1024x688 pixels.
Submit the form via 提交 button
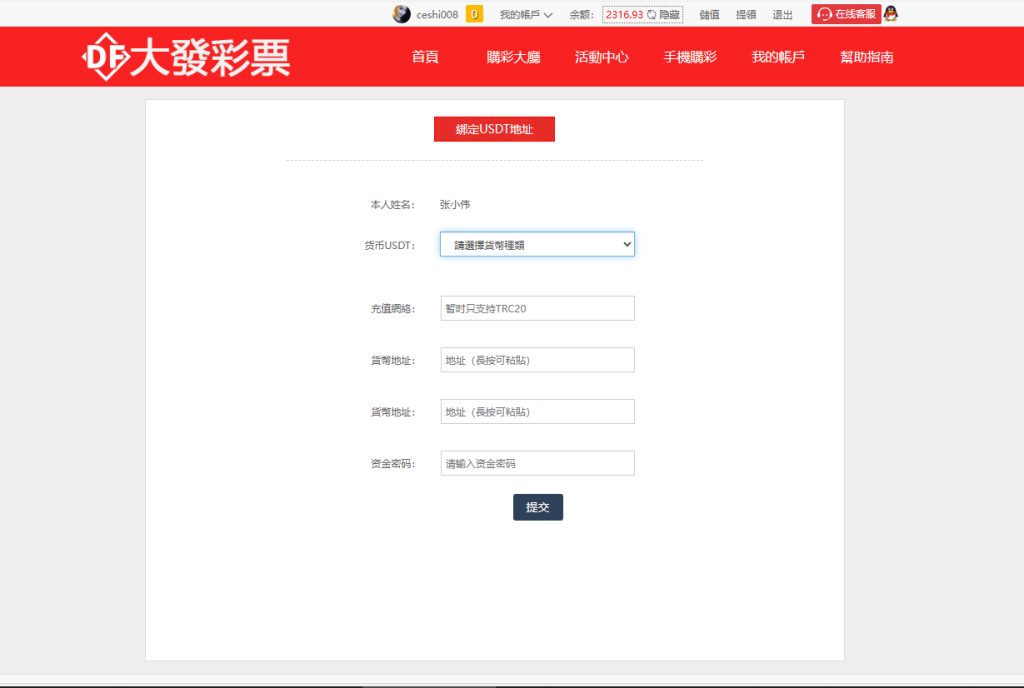click(538, 507)
